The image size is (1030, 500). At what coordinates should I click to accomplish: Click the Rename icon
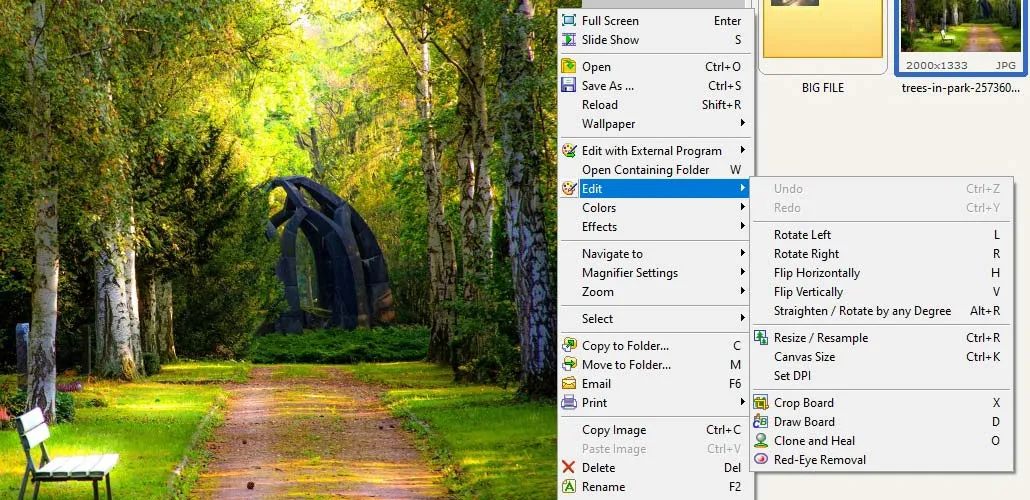[568, 487]
